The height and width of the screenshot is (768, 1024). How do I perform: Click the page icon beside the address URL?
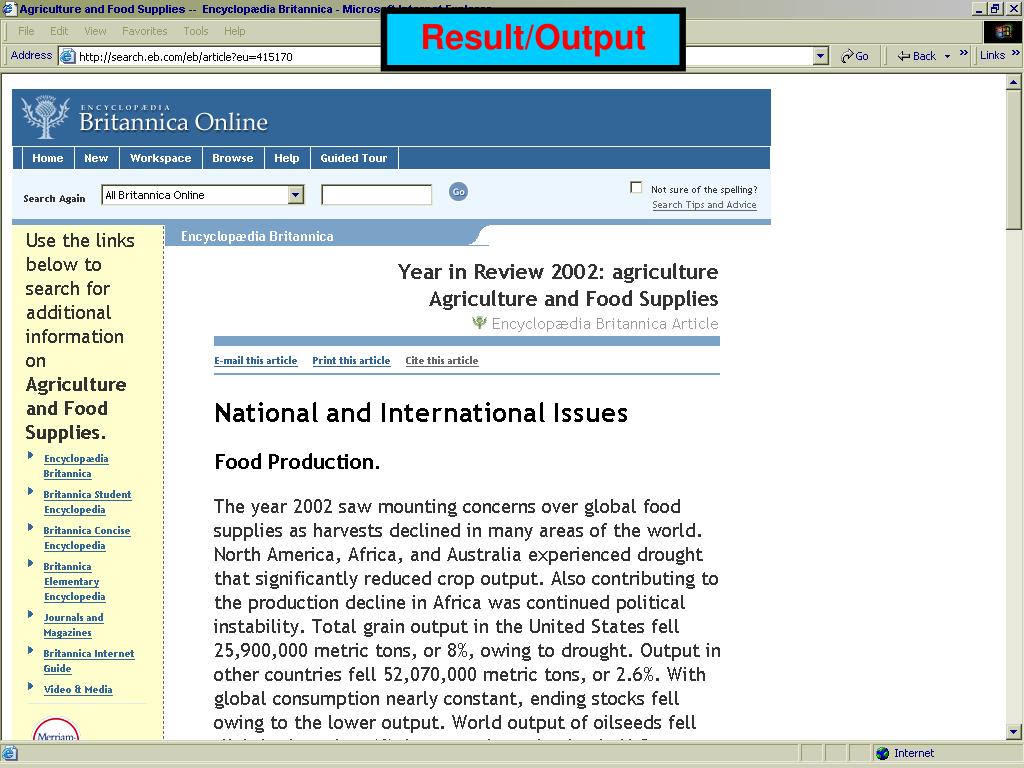tap(67, 56)
